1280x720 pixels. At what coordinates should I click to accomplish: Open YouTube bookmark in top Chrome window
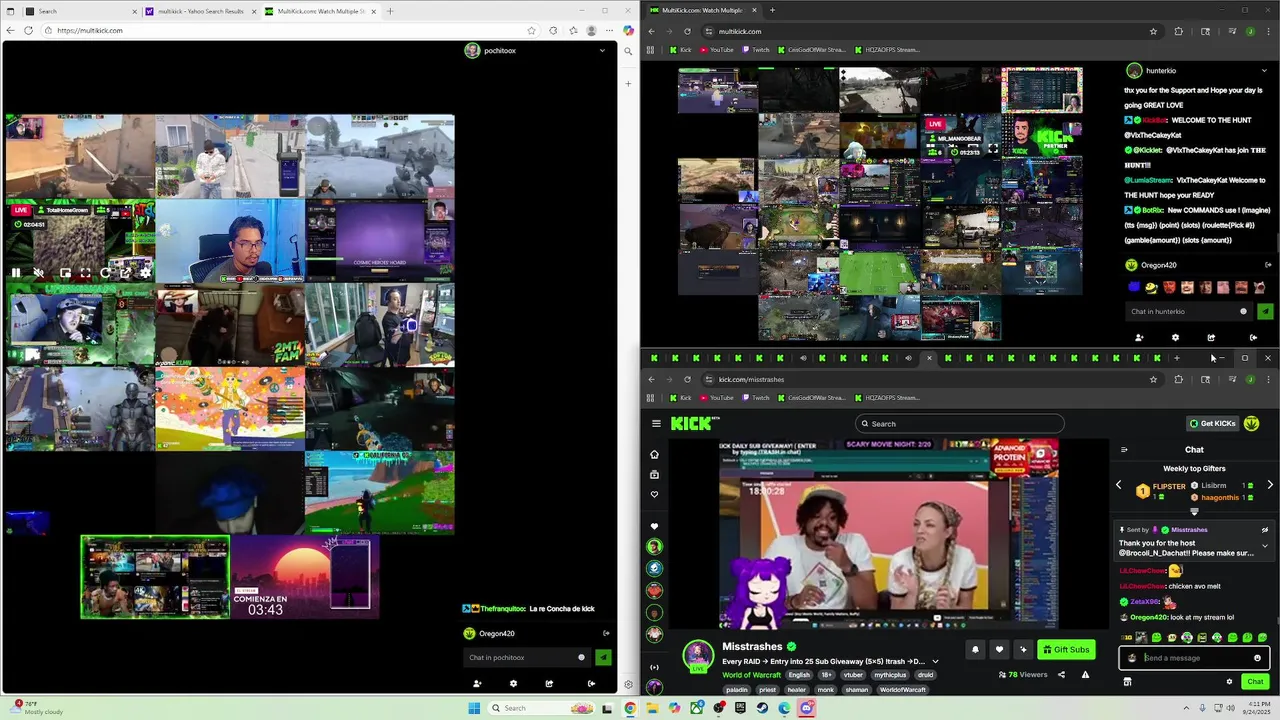coord(716,49)
